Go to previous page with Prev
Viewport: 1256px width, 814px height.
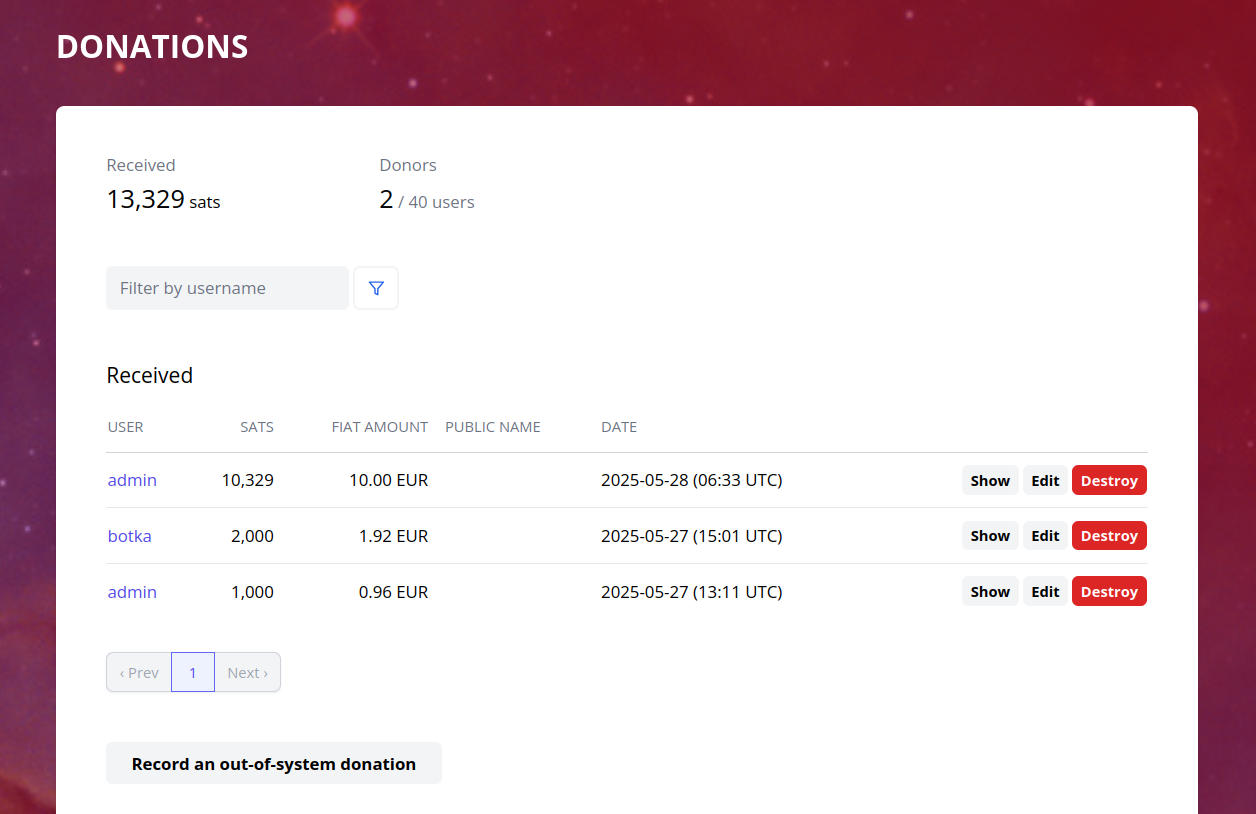coord(139,672)
